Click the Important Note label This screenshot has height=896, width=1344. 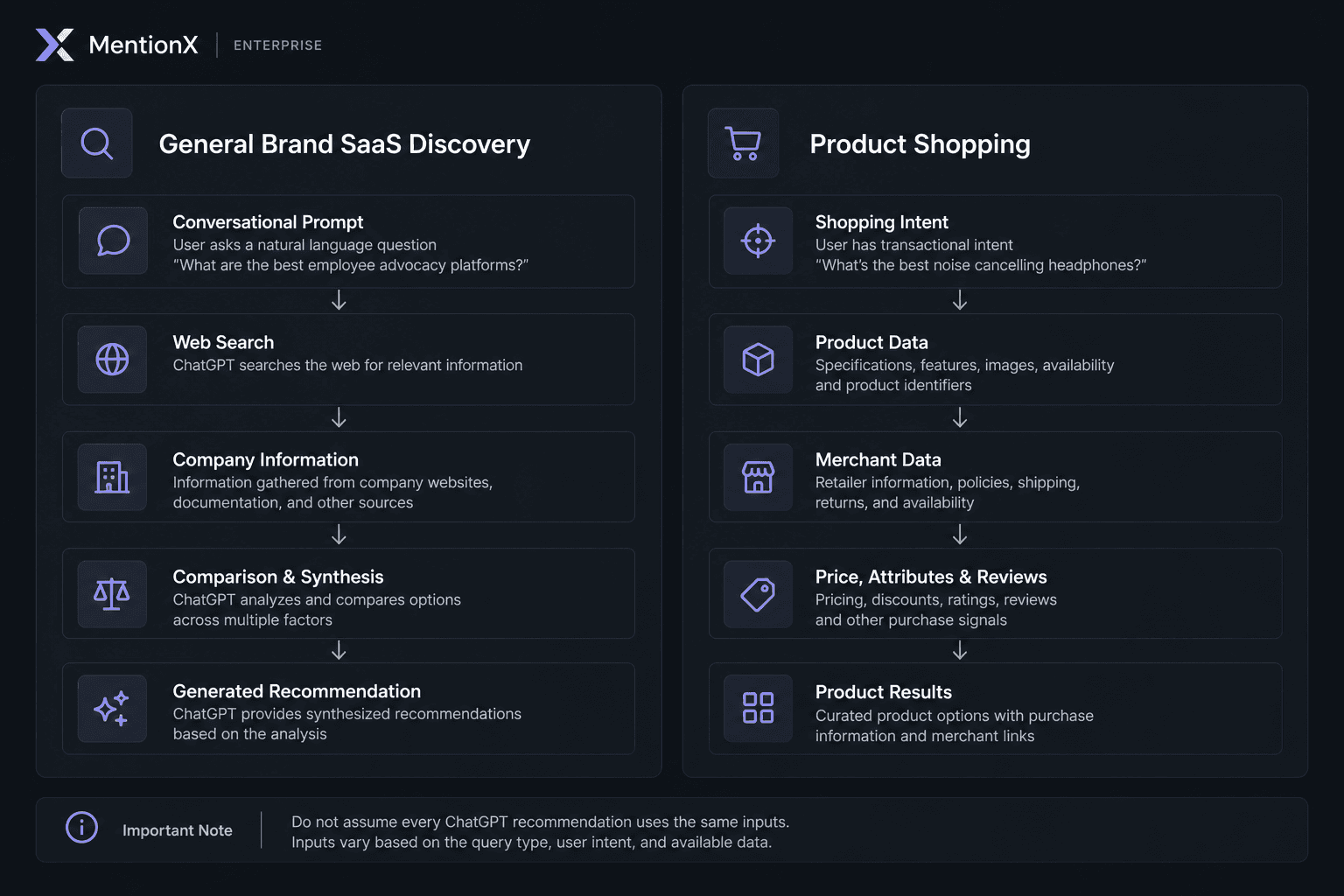tap(178, 830)
